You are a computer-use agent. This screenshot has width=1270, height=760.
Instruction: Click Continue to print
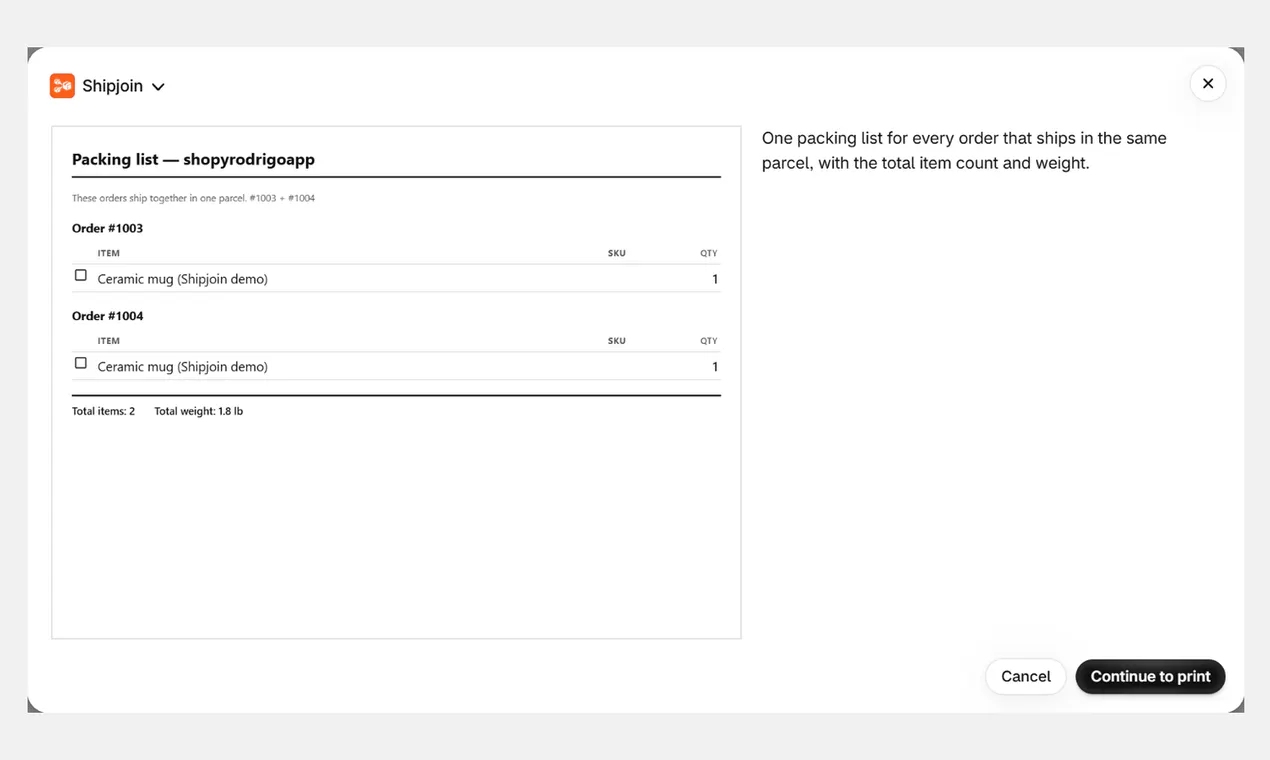[x=1150, y=677]
